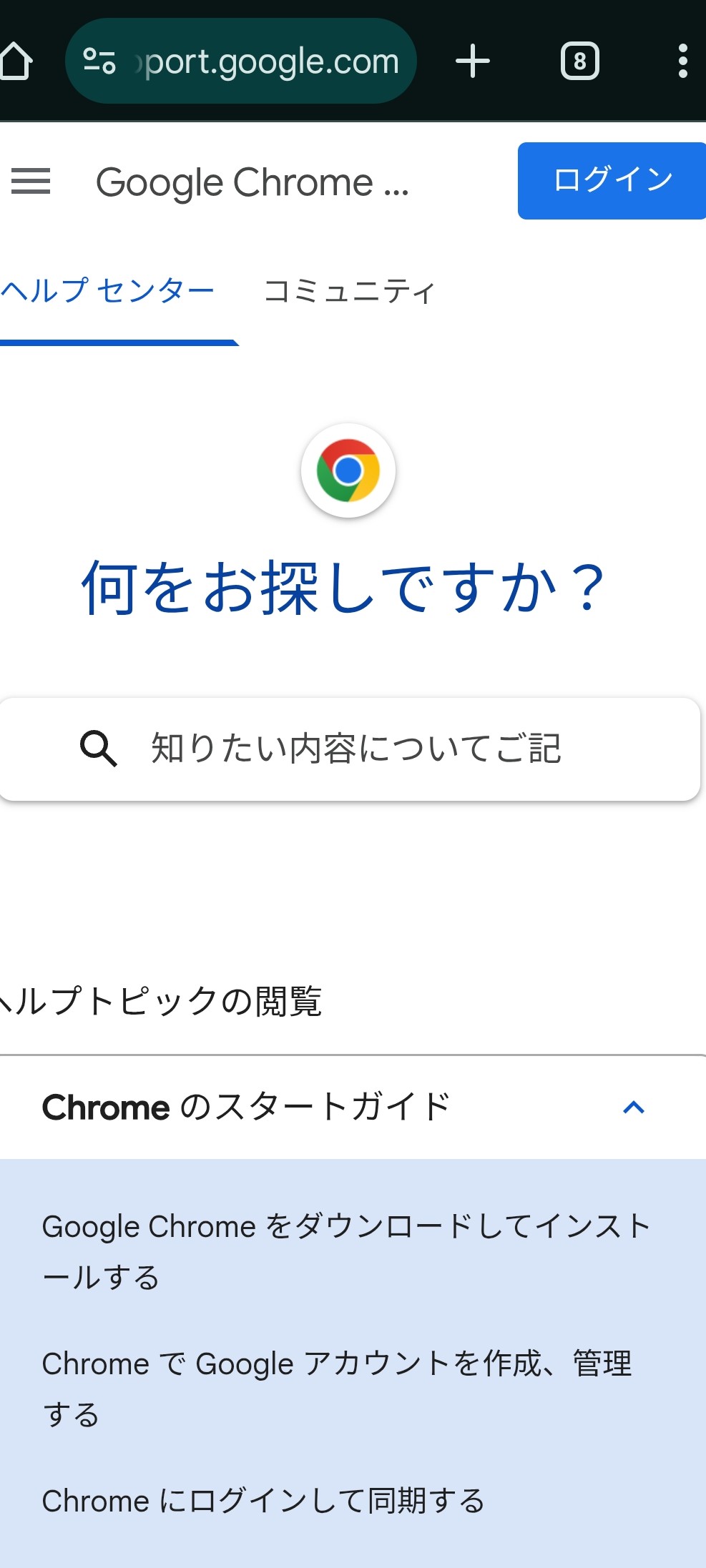Tap the support.google.com address bar
Viewport: 706px width, 1568px height.
pos(272,61)
